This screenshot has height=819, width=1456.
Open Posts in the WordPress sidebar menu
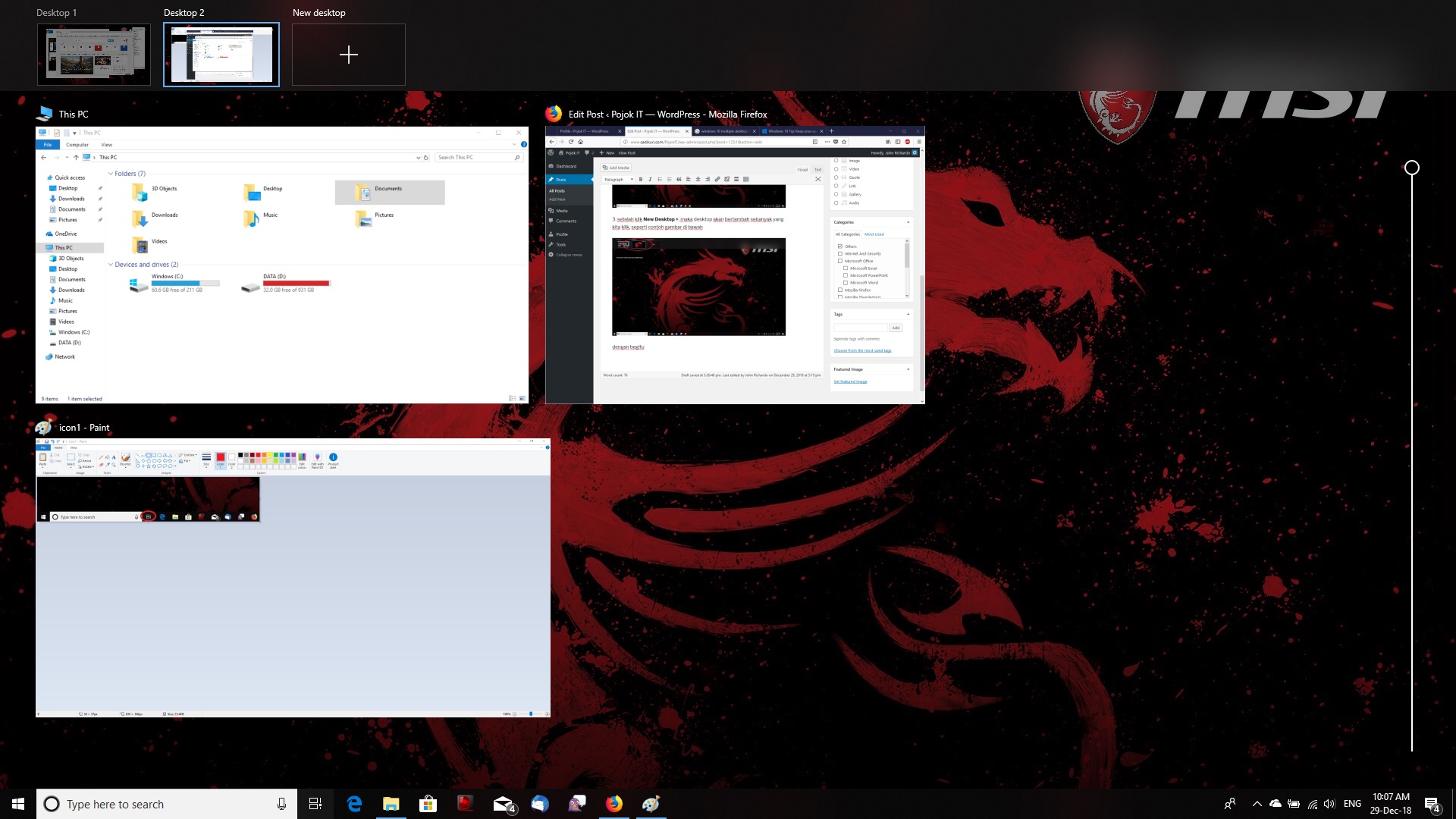569,180
